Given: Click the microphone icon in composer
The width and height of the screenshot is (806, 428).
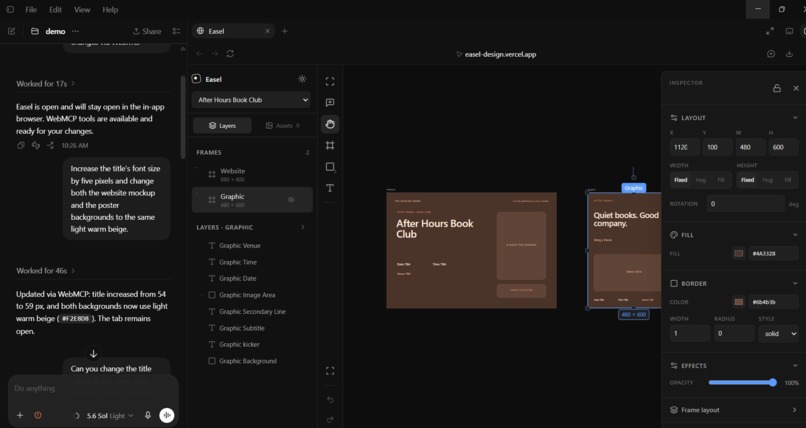Looking at the screenshot, I should click(148, 415).
